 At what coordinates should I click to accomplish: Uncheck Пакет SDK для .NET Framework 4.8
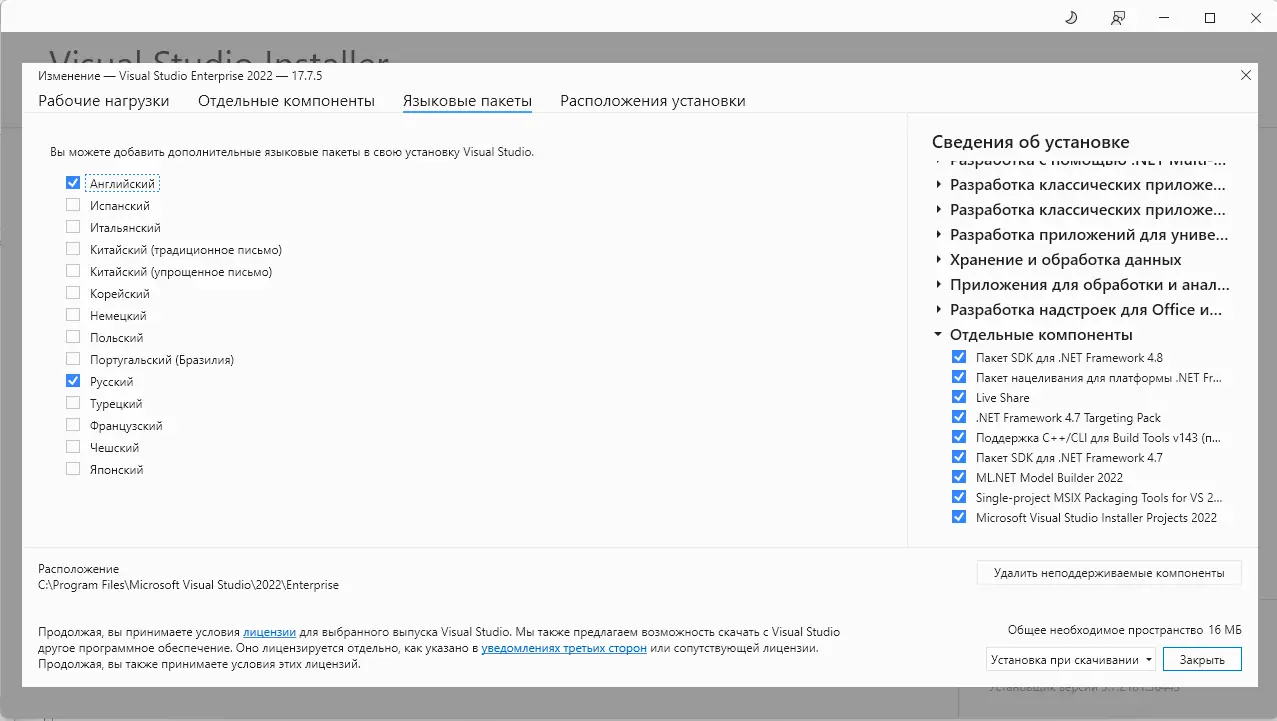(959, 357)
